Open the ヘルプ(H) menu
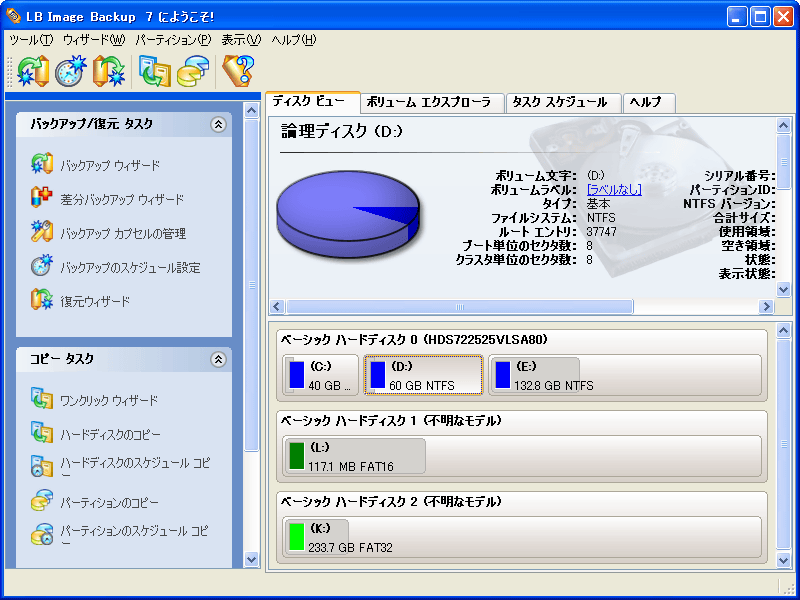The width and height of the screenshot is (800, 600). pos(294,40)
